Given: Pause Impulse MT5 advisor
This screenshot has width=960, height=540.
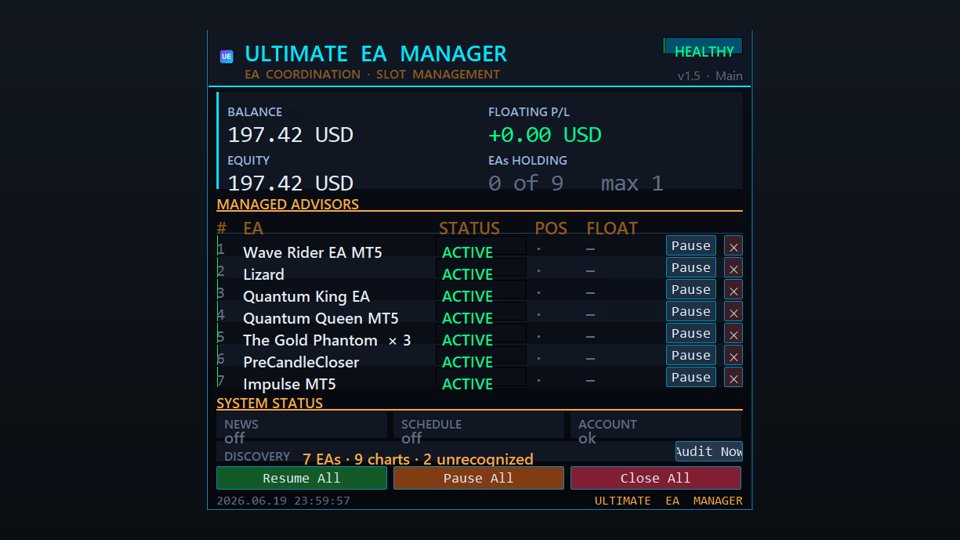Looking at the screenshot, I should tap(691, 377).
